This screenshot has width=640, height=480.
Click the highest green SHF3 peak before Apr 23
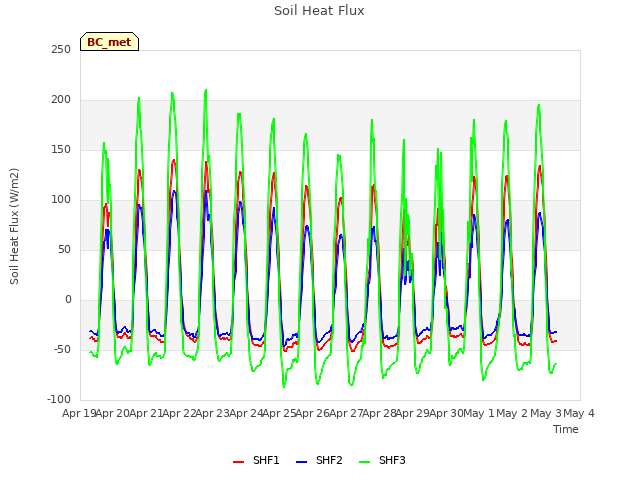point(206,90)
